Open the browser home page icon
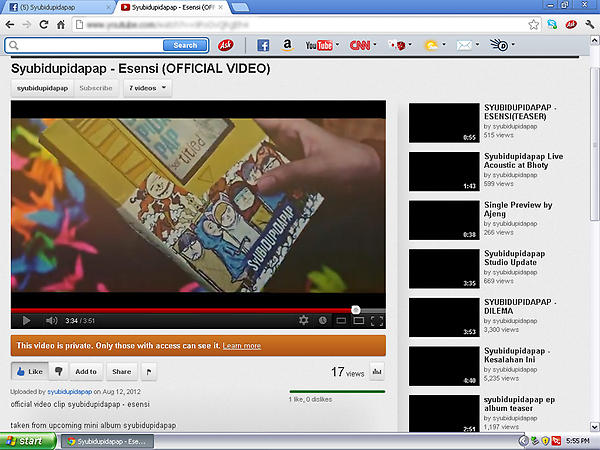The width and height of the screenshot is (600, 450). point(60,25)
